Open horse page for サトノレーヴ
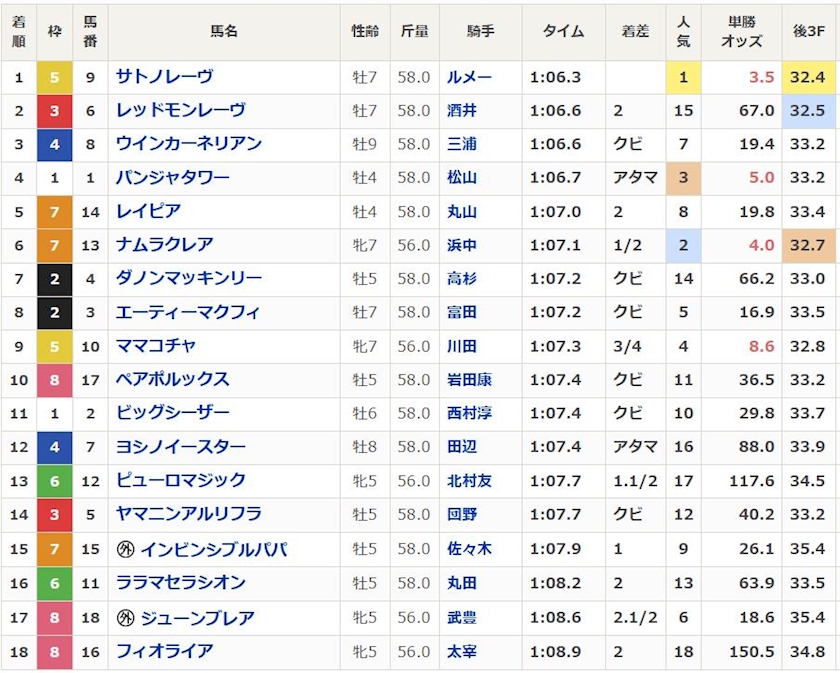This screenshot has height=673, width=840. pyautogui.click(x=164, y=76)
